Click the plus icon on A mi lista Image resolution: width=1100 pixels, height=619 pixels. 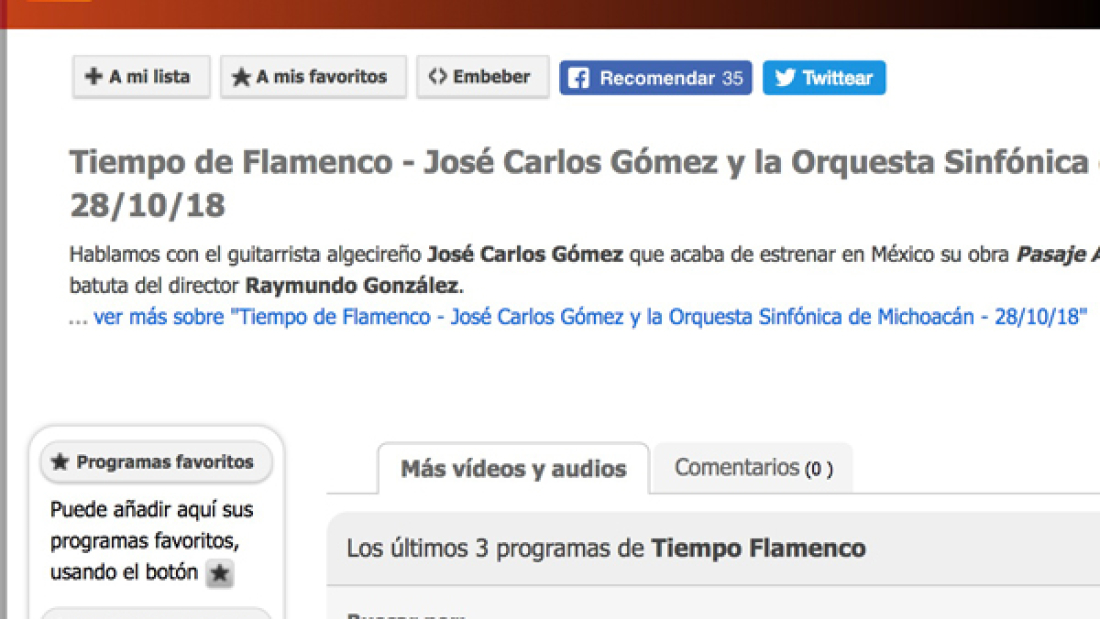(x=94, y=77)
